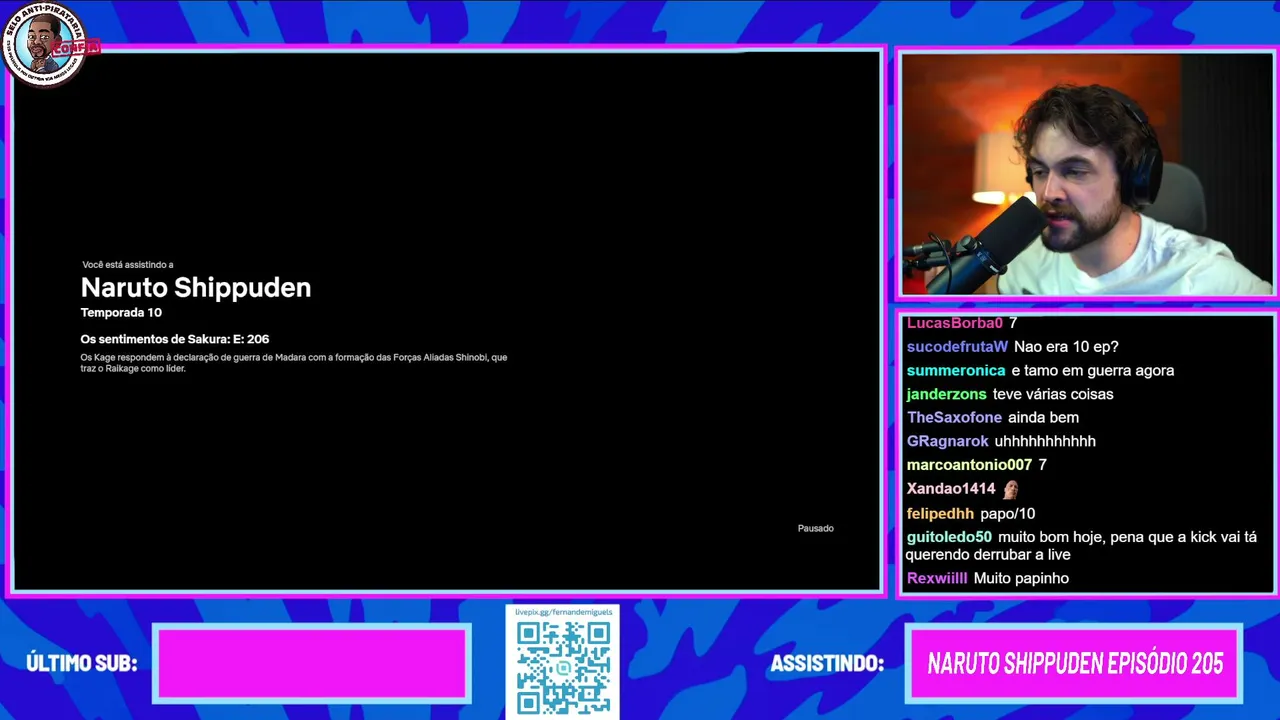Click the "Muito papinho" chat message
This screenshot has width=1280, height=720.
(1021, 579)
